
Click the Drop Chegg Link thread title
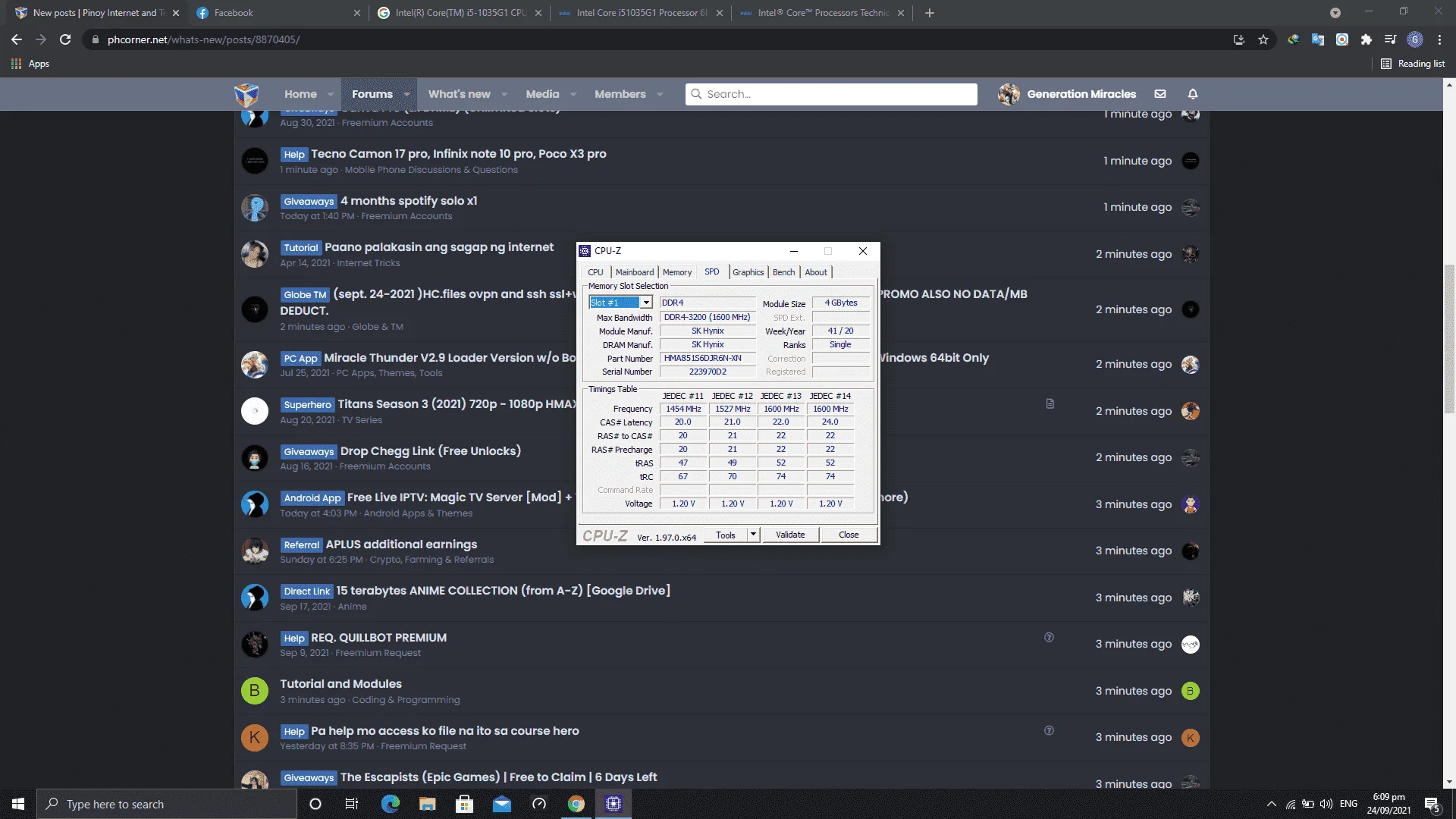[431, 451]
